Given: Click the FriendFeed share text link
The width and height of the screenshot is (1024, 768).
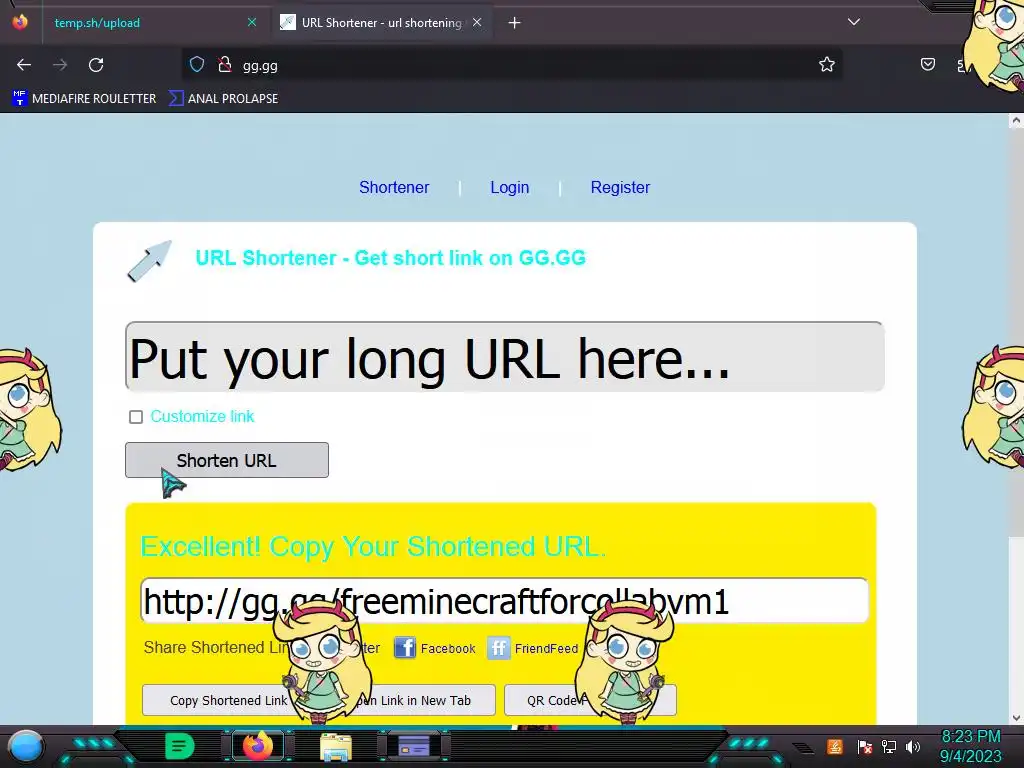Looking at the screenshot, I should tap(546, 648).
